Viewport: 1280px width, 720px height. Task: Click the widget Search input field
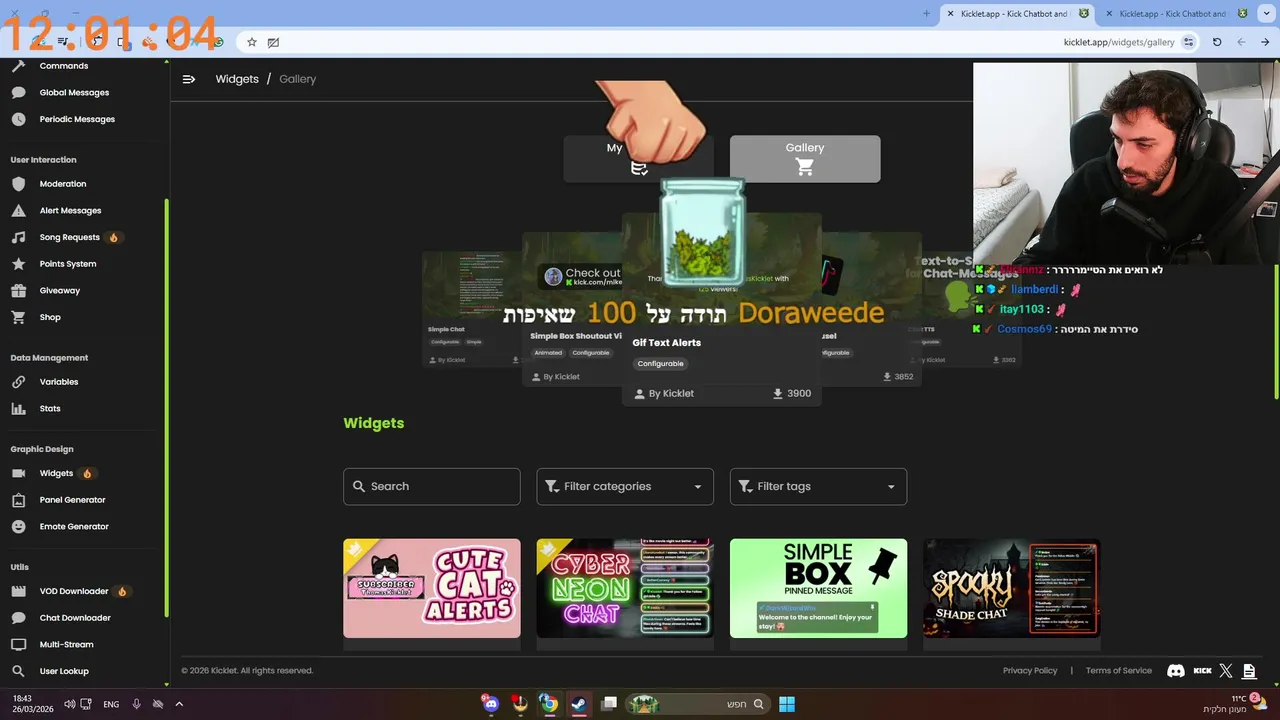(432, 486)
